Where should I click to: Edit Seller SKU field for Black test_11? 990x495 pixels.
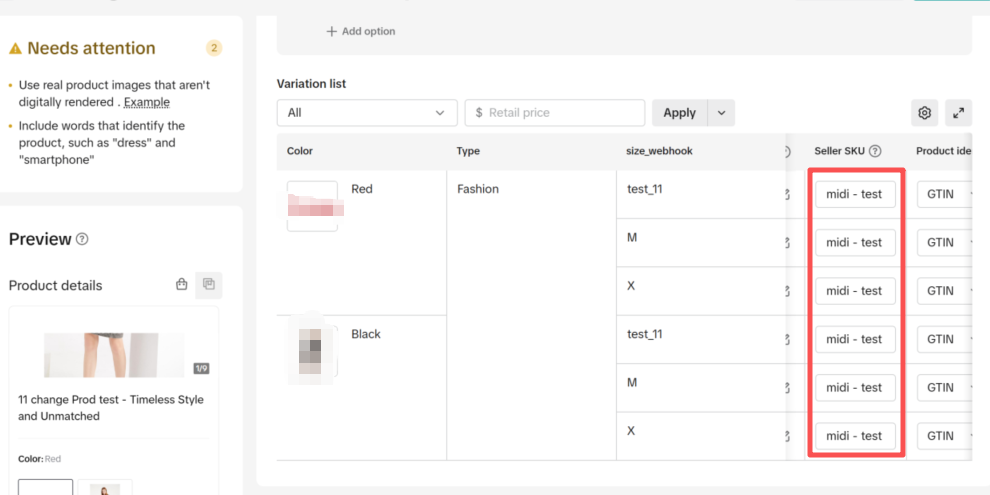pos(855,339)
